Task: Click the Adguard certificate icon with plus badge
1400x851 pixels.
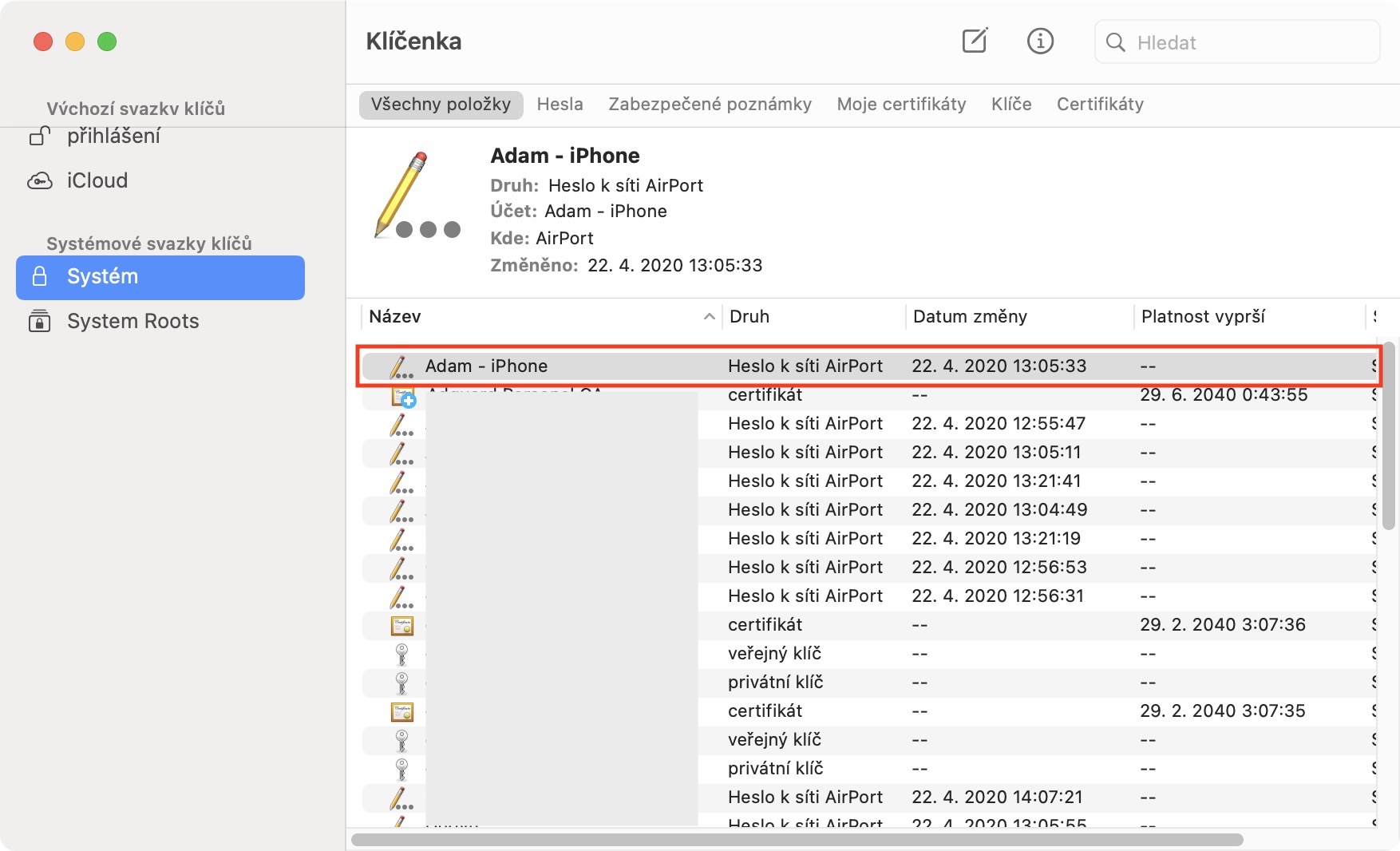Action: pyautogui.click(x=403, y=397)
